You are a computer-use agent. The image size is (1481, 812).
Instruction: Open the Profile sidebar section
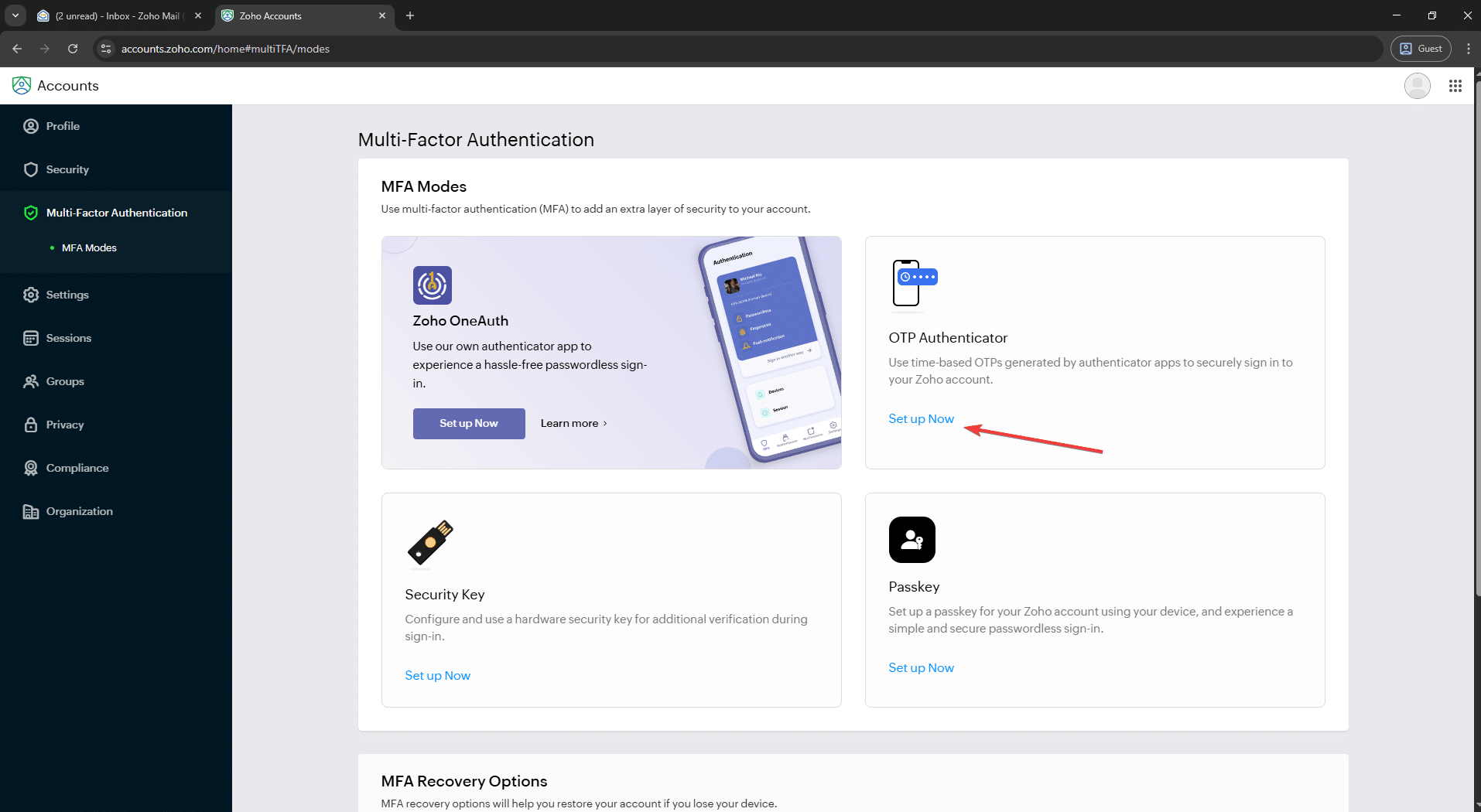tap(63, 126)
